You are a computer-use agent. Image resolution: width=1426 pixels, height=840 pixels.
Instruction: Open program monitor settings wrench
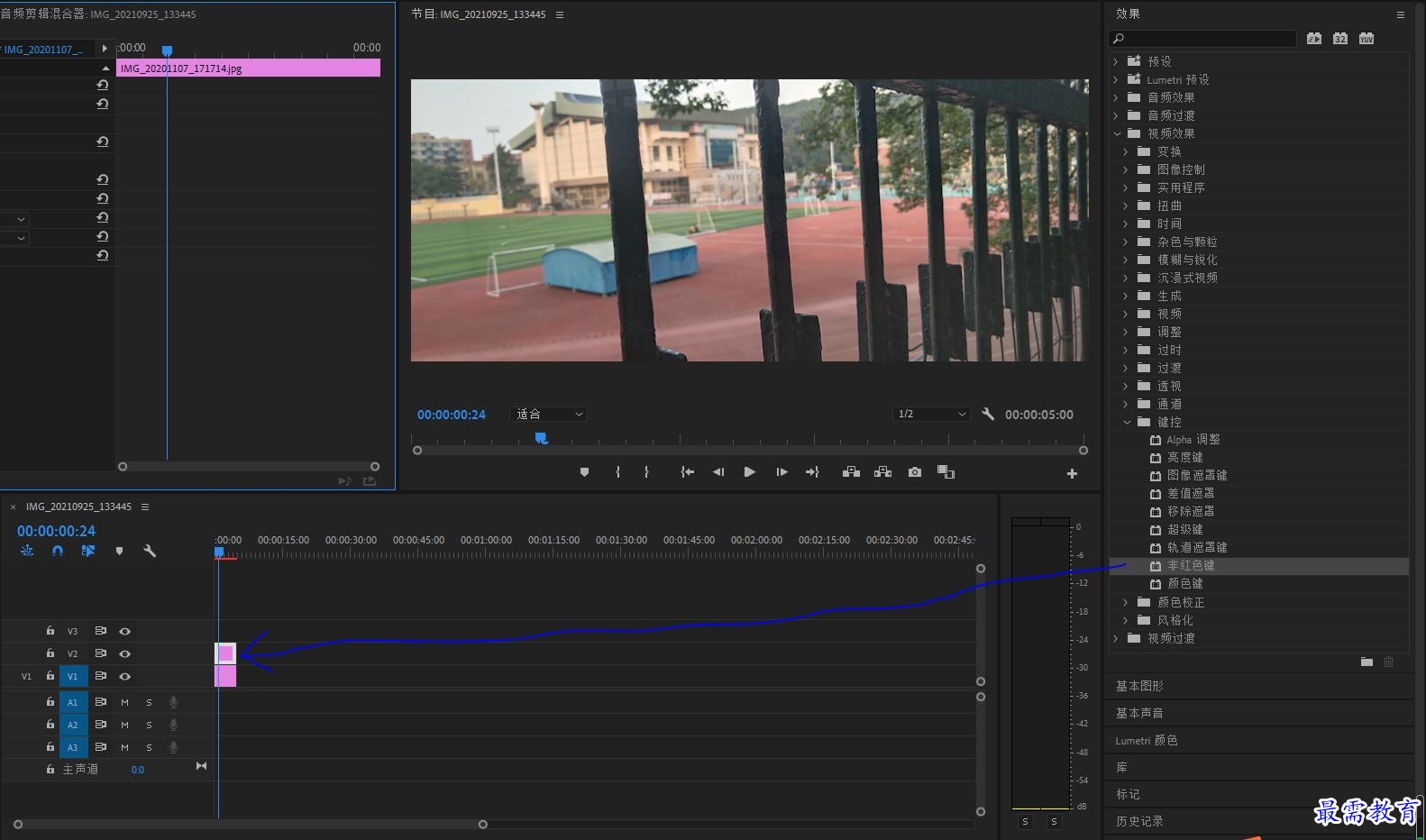point(988,415)
